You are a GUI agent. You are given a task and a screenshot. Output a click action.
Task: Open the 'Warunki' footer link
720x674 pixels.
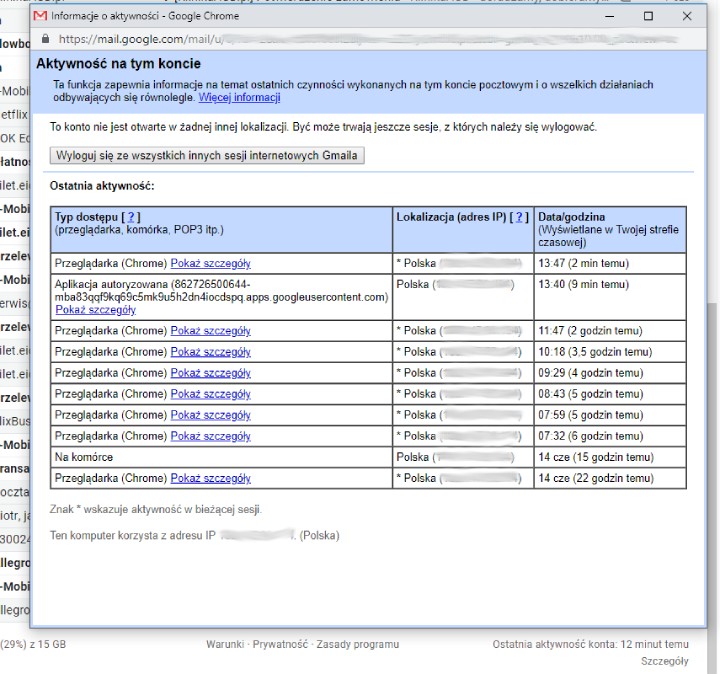click(225, 645)
